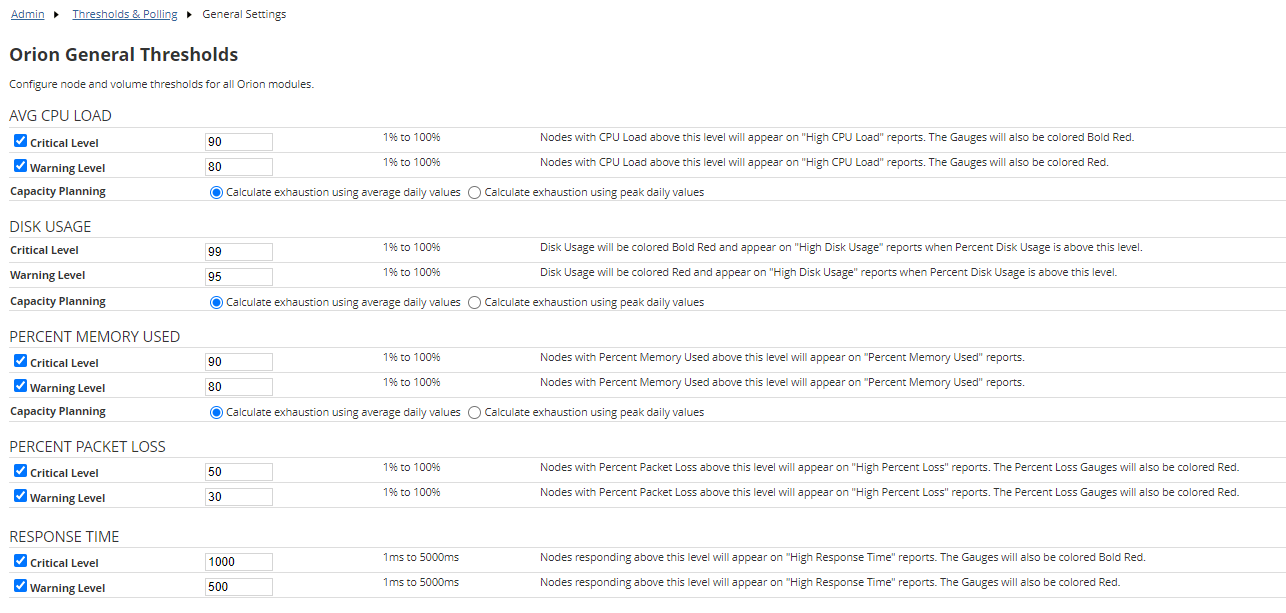Click Disk Usage Critical Level label

[44, 250]
